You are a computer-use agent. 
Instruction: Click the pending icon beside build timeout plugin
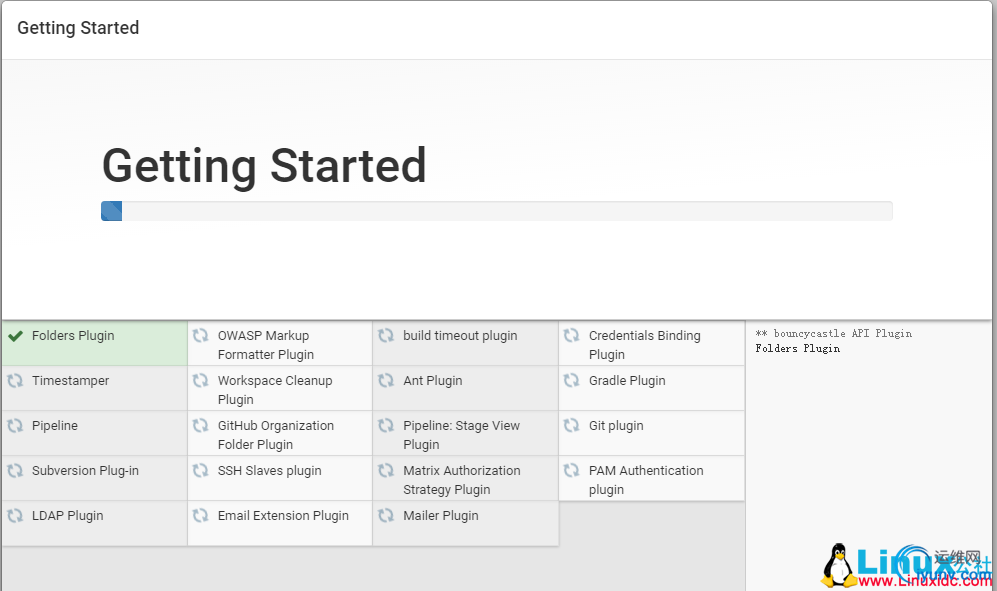pos(386,335)
